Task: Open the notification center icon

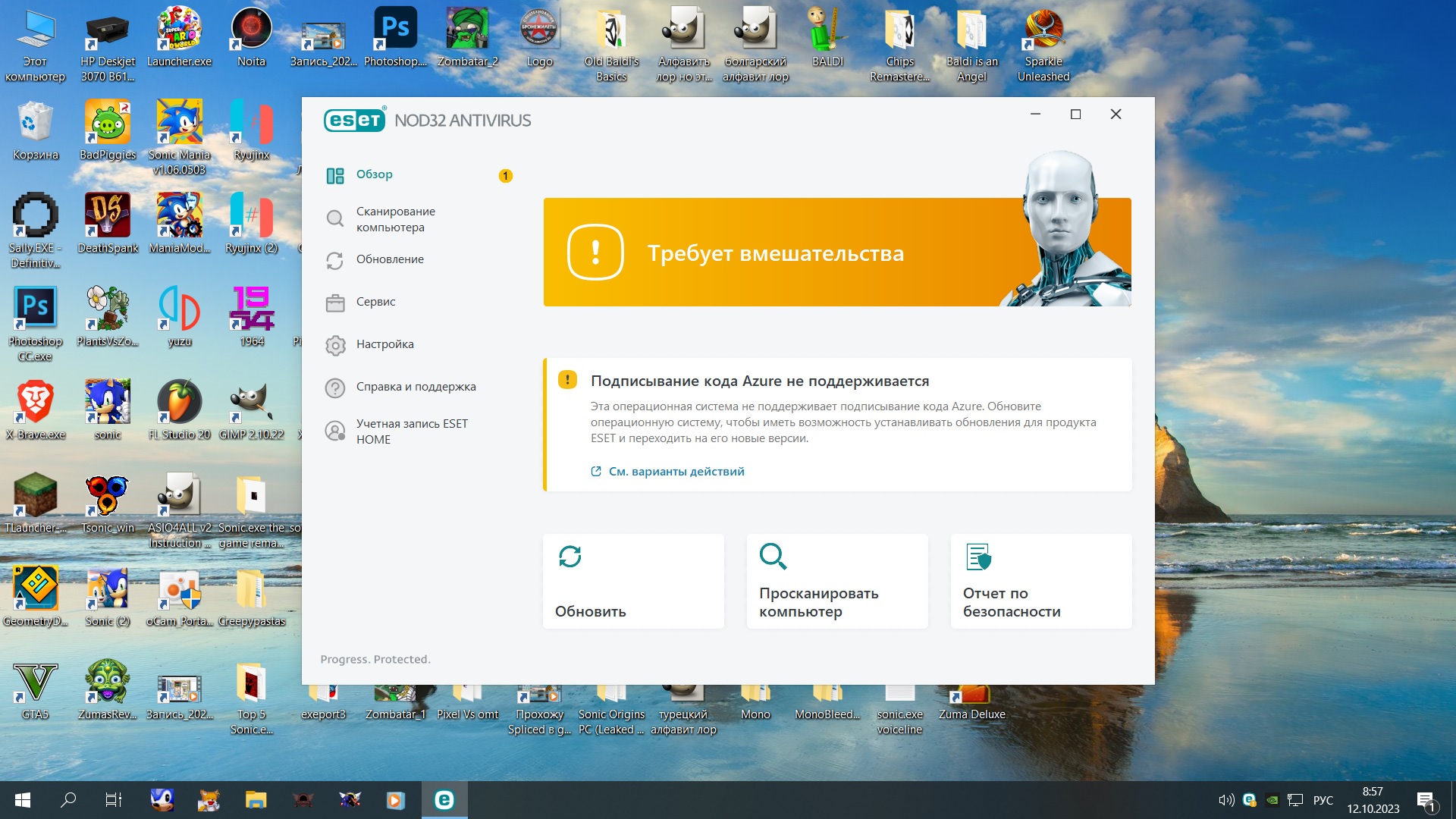Action: click(1426, 801)
